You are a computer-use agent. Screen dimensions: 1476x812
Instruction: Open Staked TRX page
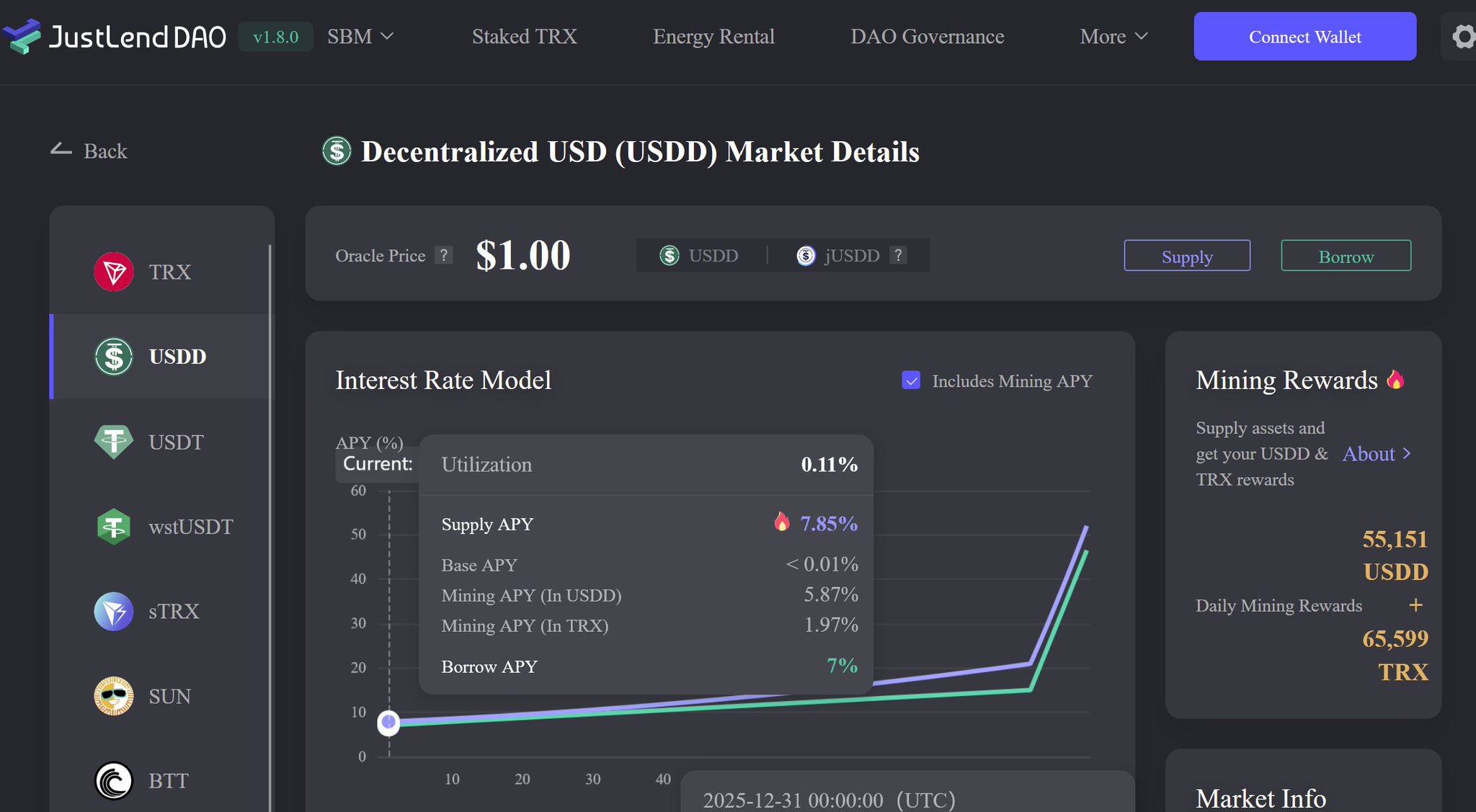(524, 36)
